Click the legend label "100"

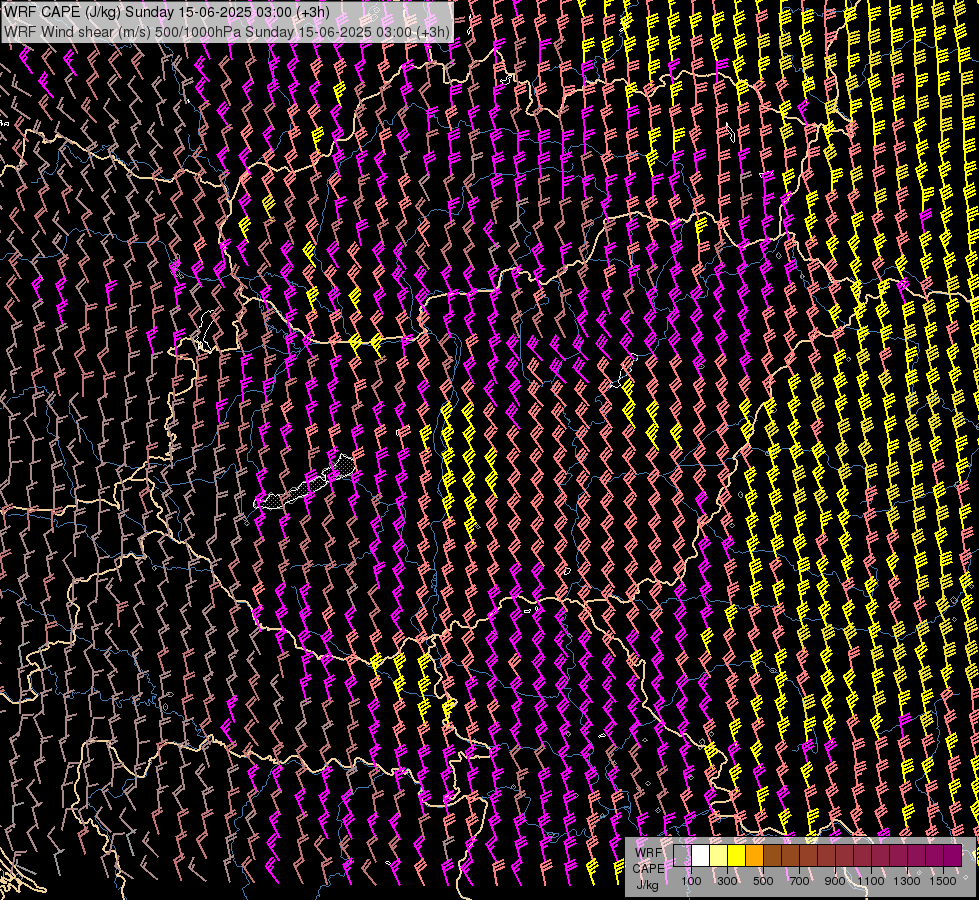(x=691, y=881)
